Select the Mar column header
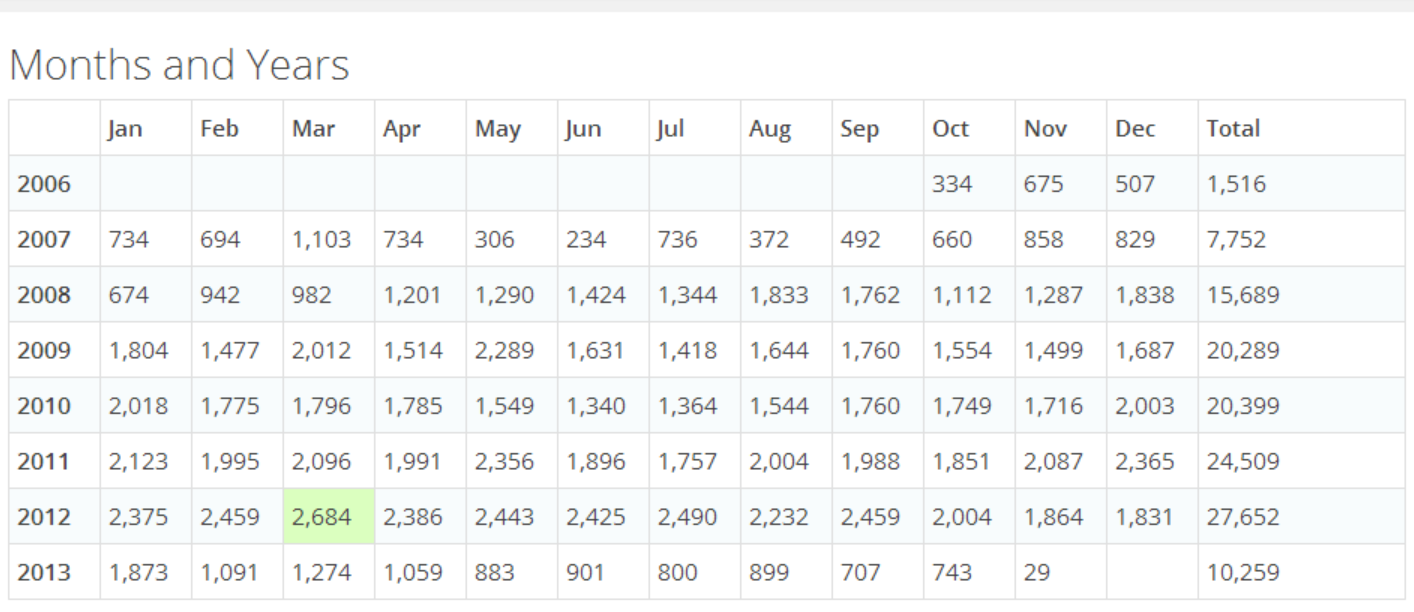 coord(313,129)
